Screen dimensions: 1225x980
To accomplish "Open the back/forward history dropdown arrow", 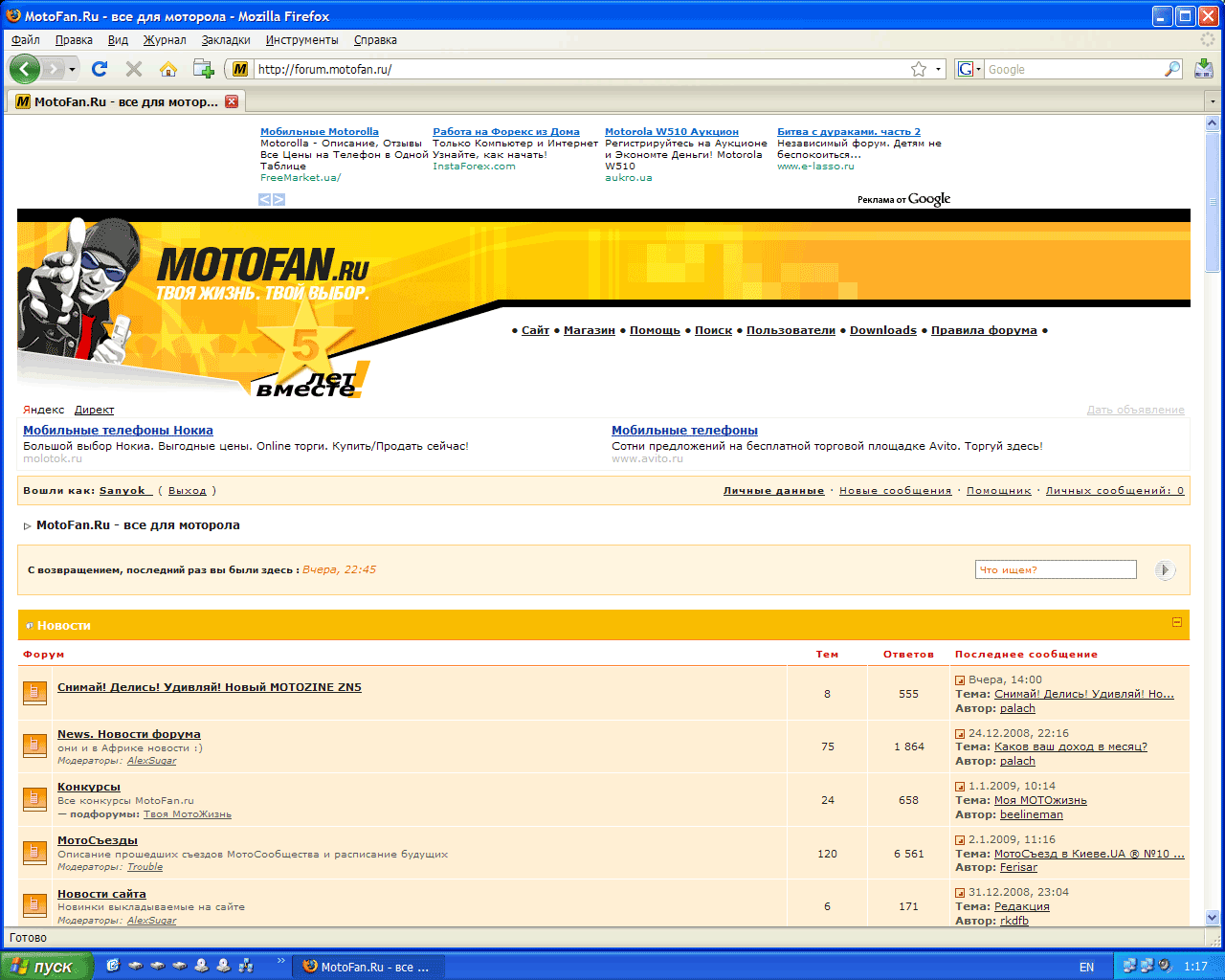I will point(72,69).
